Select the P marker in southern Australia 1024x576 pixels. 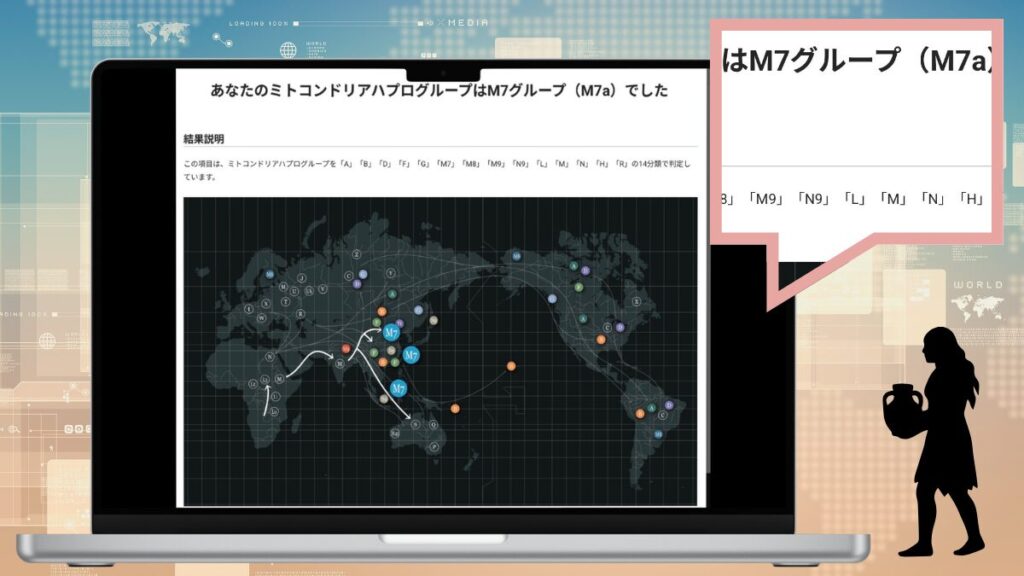click(435, 447)
